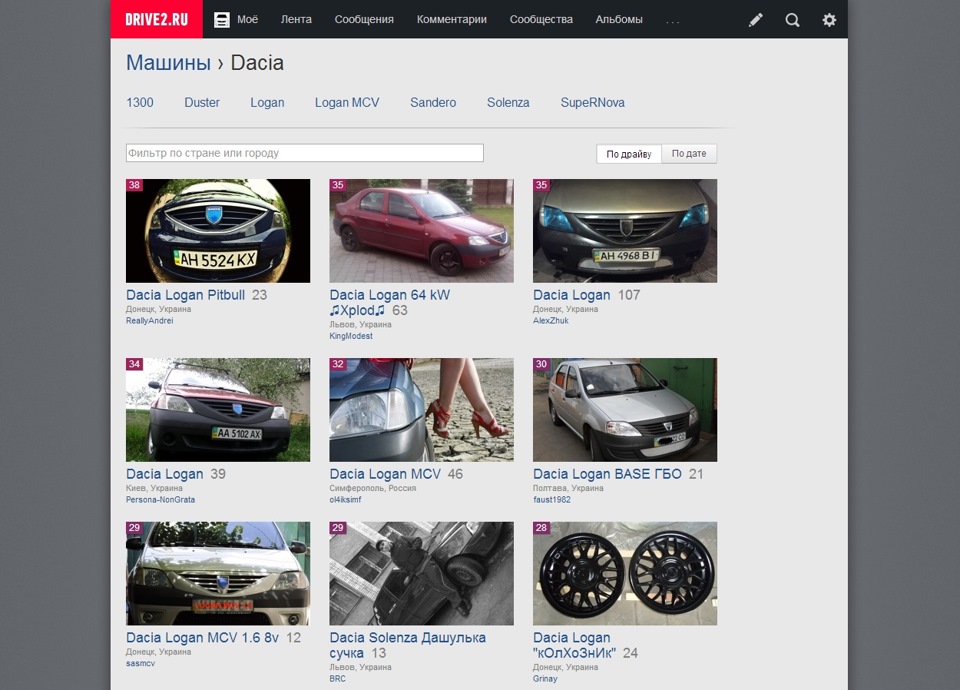Open the Dacia Logan MCV 1.6 8v photo
The image size is (960, 690).
pos(218,574)
